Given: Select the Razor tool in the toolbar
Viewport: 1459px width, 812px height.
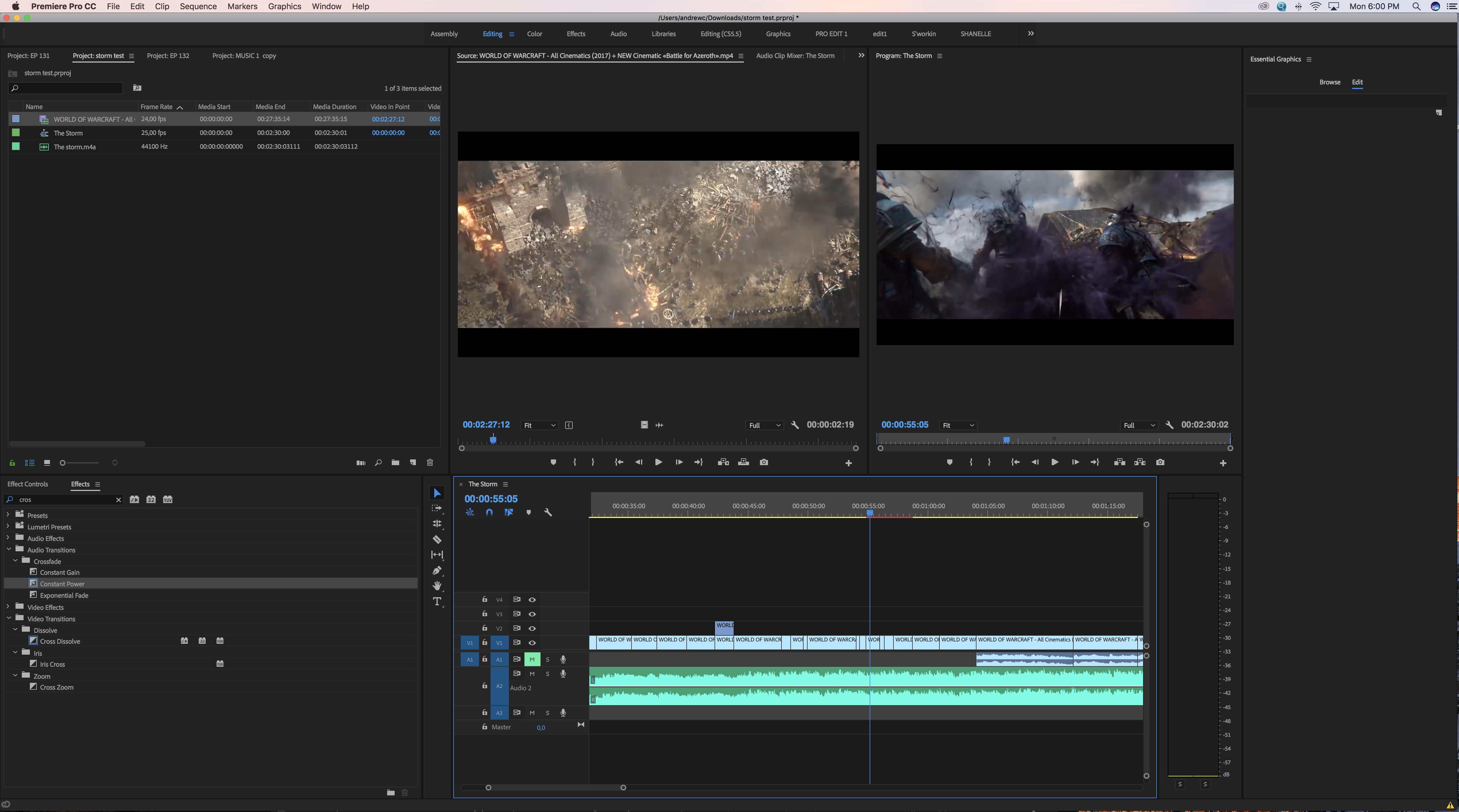Looking at the screenshot, I should coord(437,539).
